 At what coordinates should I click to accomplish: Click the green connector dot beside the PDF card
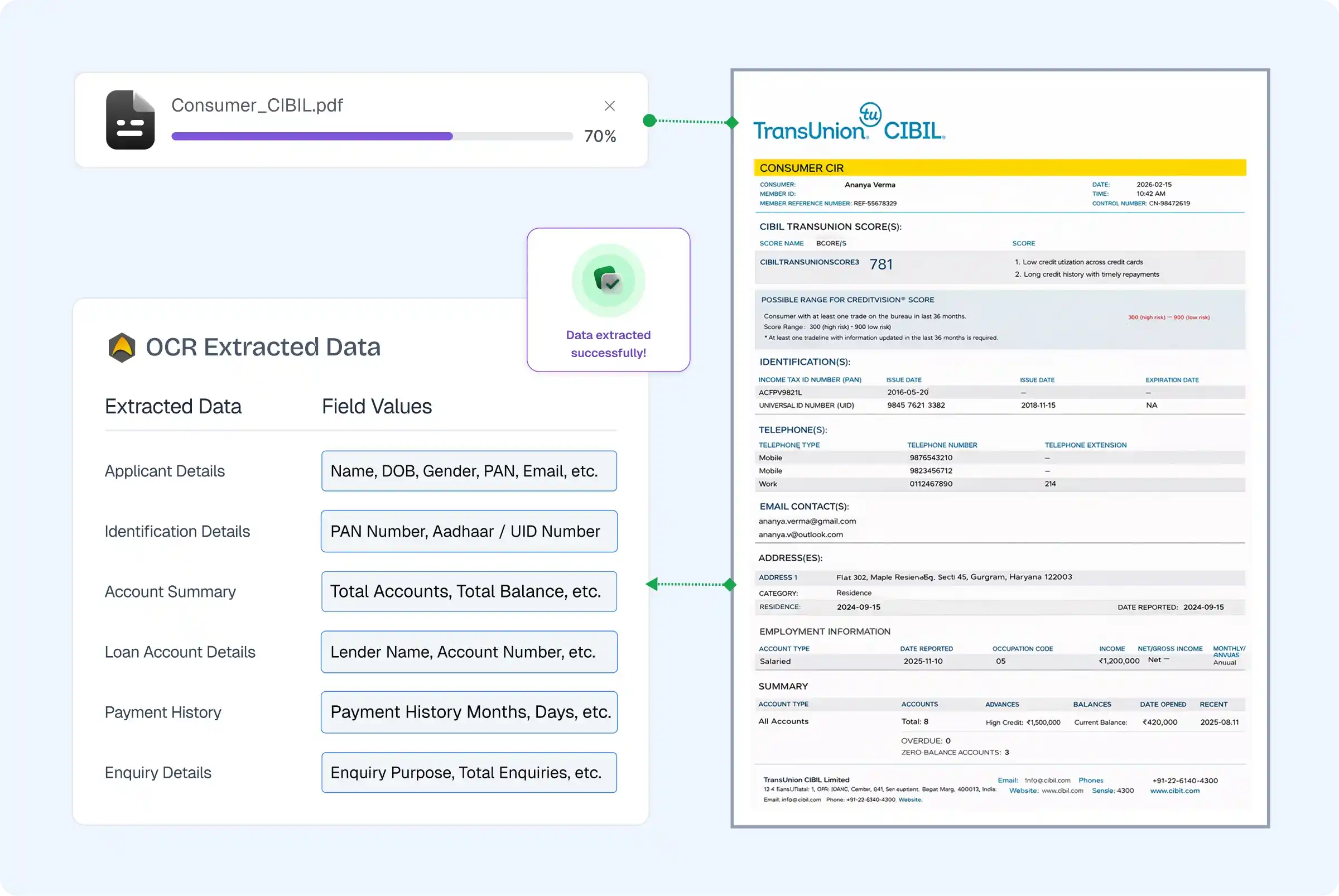coord(649,121)
